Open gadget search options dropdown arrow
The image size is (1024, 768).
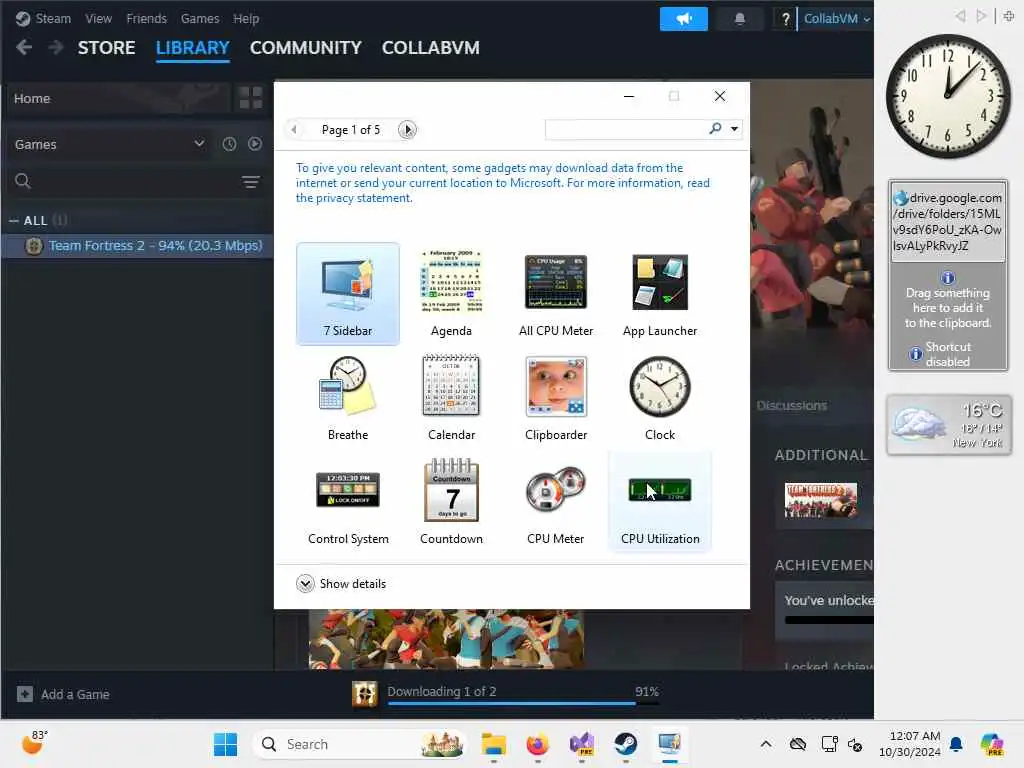pyautogui.click(x=735, y=129)
